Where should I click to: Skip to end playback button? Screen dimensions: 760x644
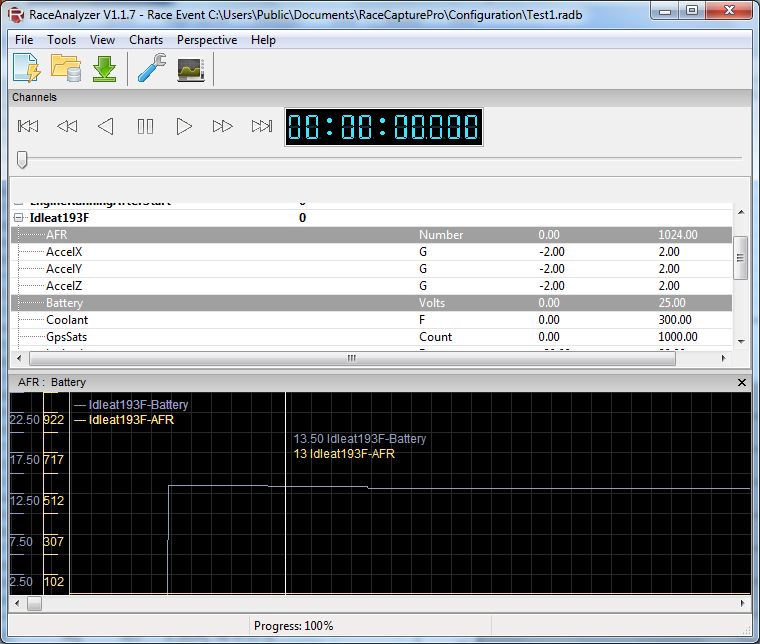262,126
